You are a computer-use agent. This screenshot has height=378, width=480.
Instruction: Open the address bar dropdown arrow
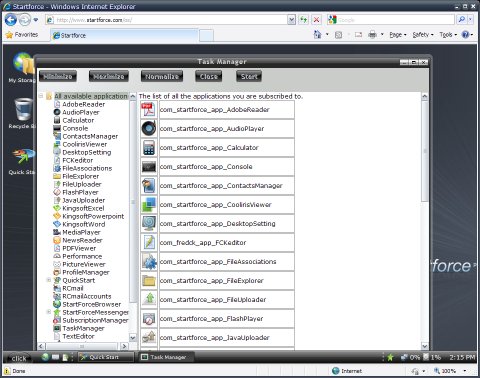[x=291, y=20]
